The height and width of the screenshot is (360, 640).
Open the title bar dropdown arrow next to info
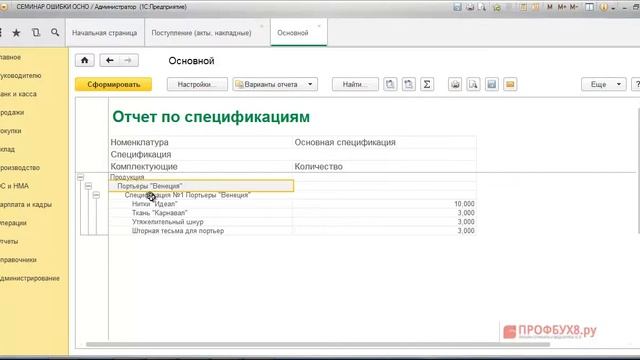[x=613, y=8]
